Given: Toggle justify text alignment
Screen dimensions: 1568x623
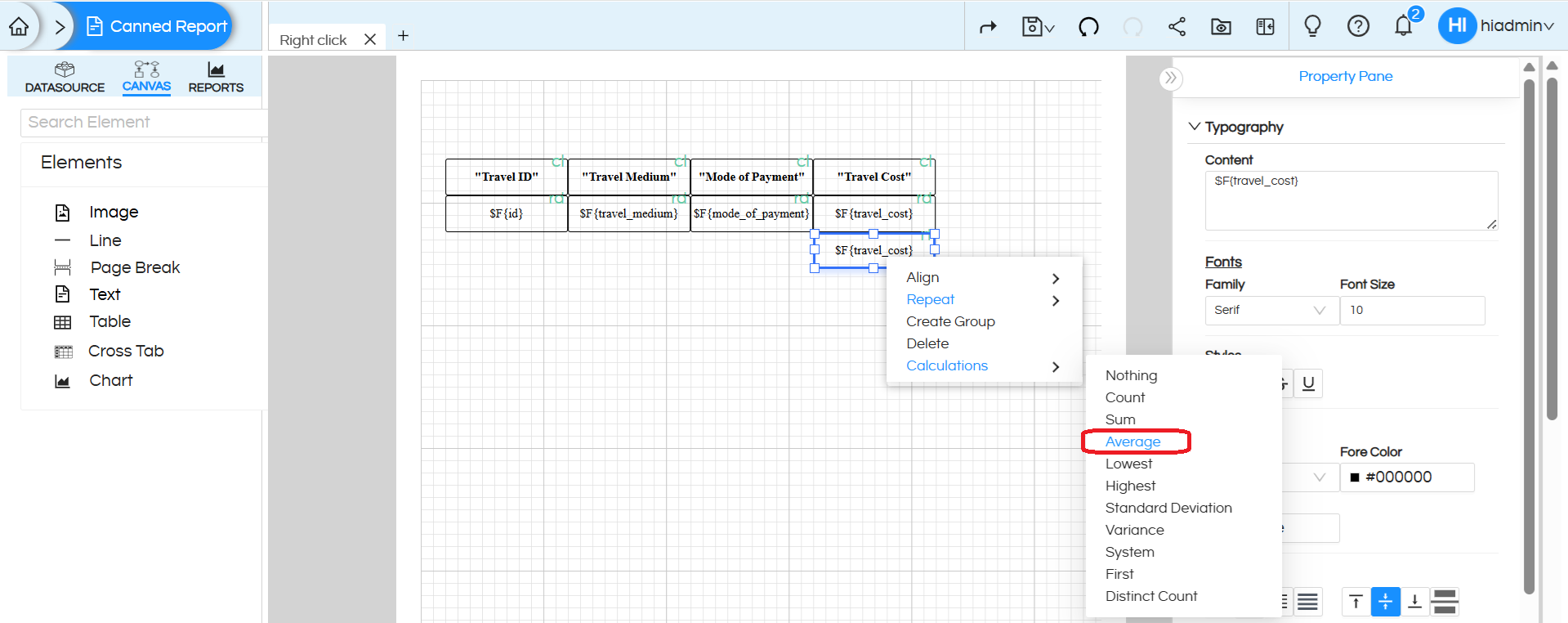Looking at the screenshot, I should click(1307, 603).
